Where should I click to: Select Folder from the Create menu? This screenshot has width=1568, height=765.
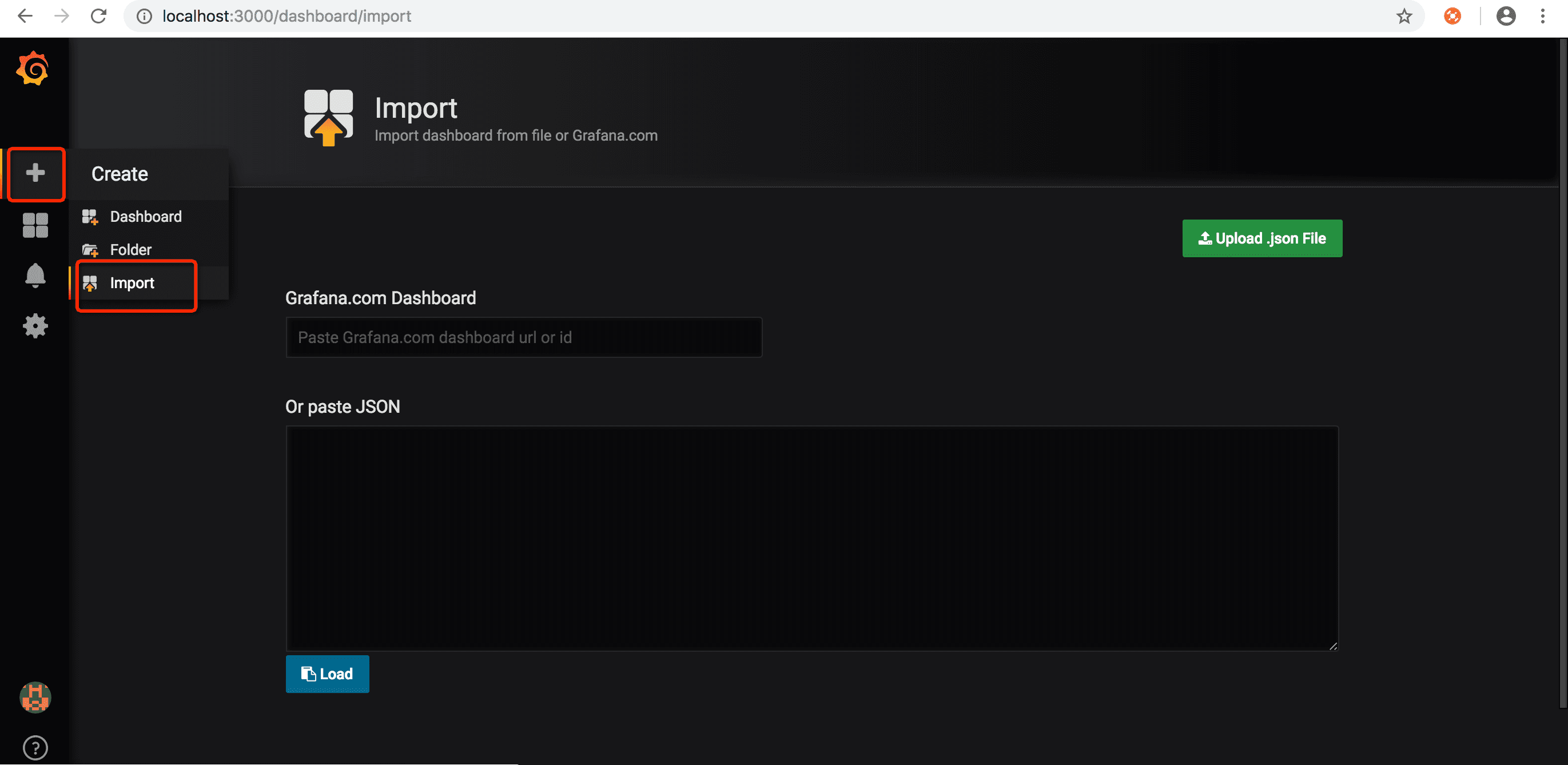pyautogui.click(x=130, y=249)
